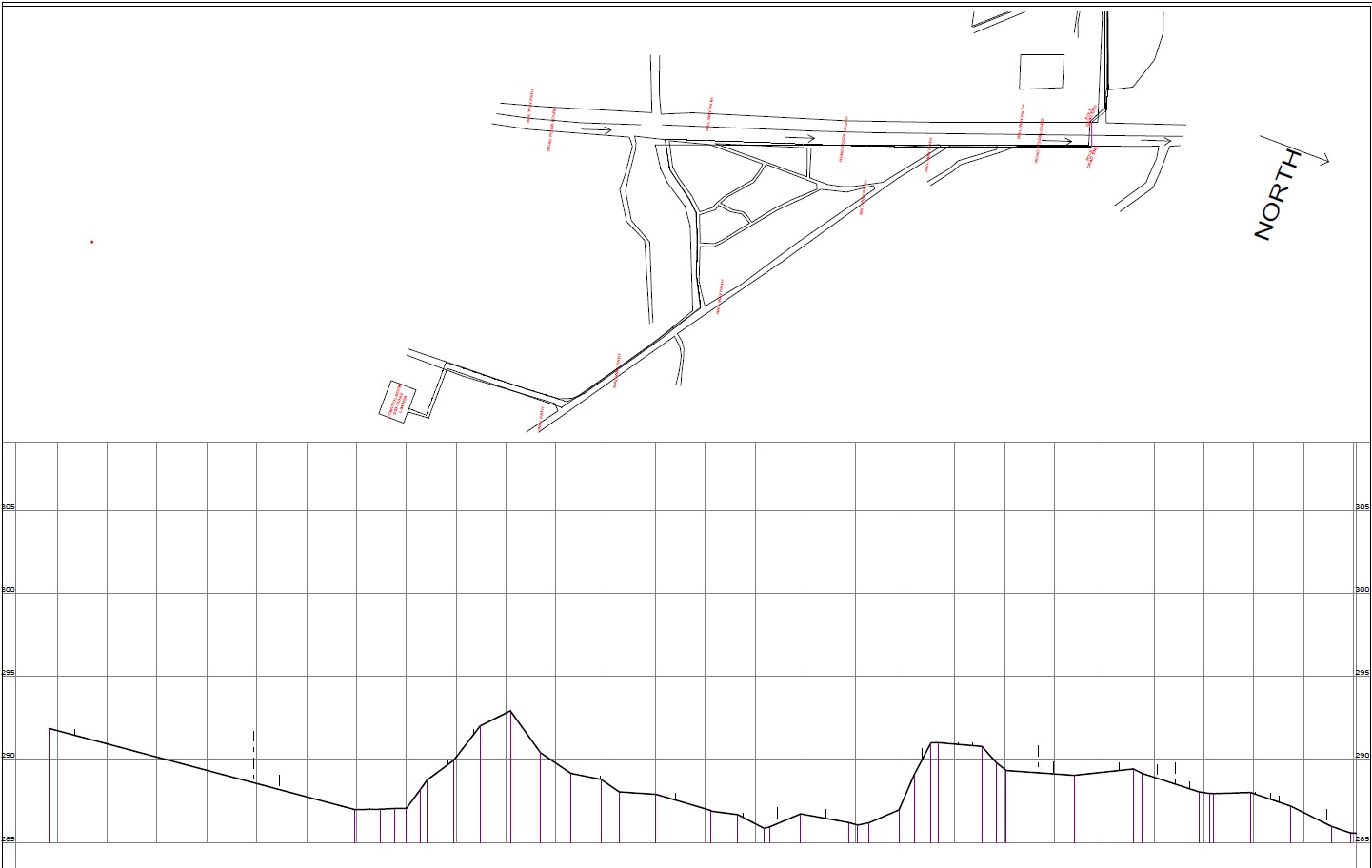
Task: Select the empty rectangle outline near top right
Action: coord(1043,71)
